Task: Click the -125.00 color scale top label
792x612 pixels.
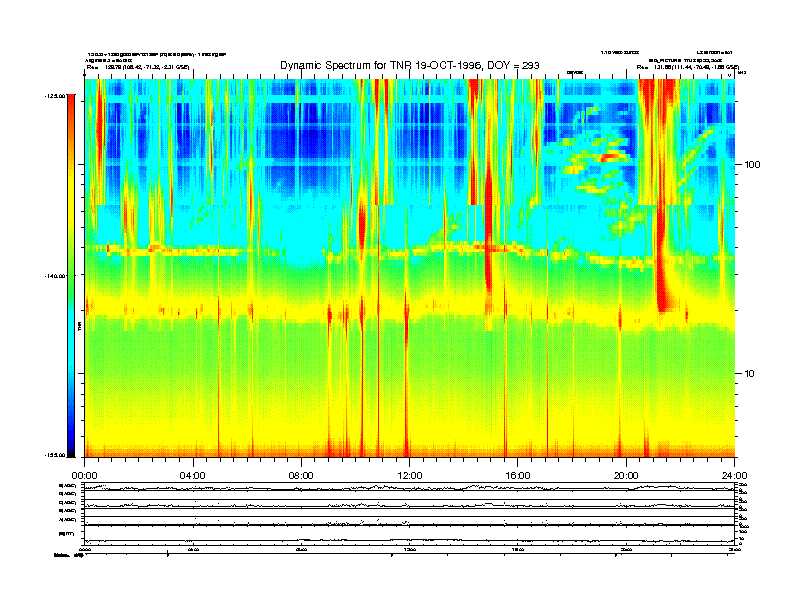Action: [55, 95]
